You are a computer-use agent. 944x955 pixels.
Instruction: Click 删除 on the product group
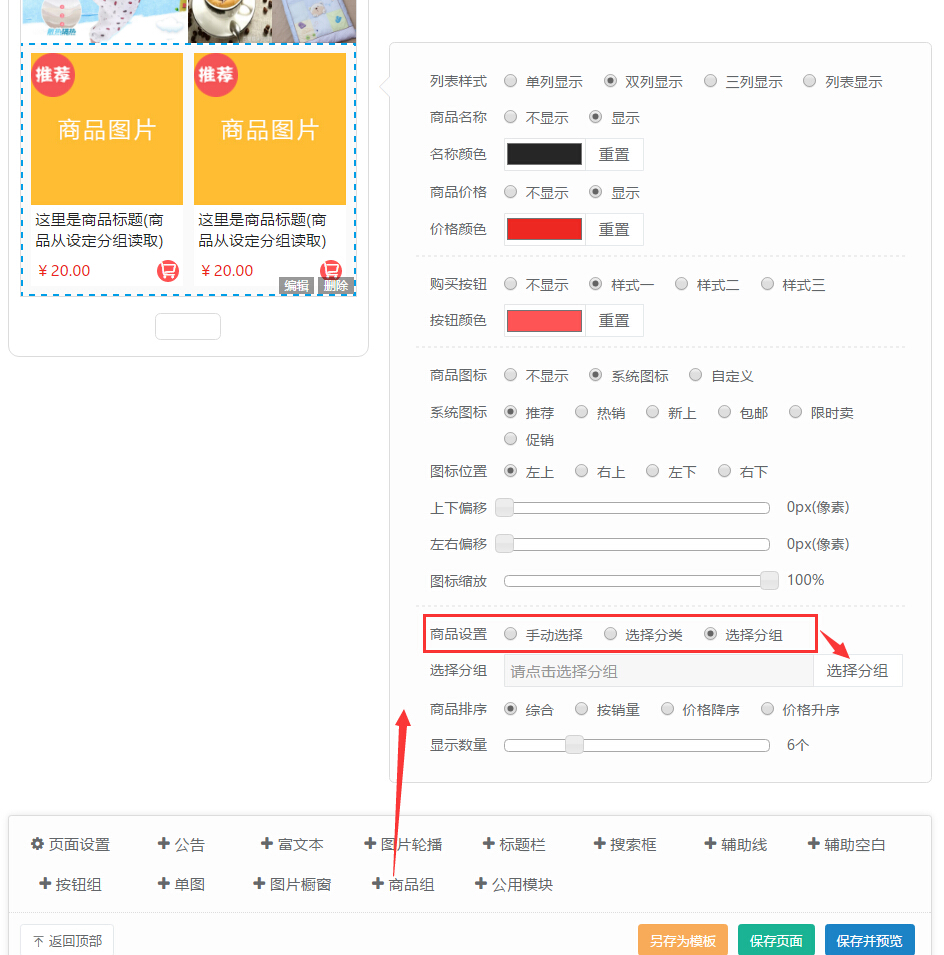[336, 286]
